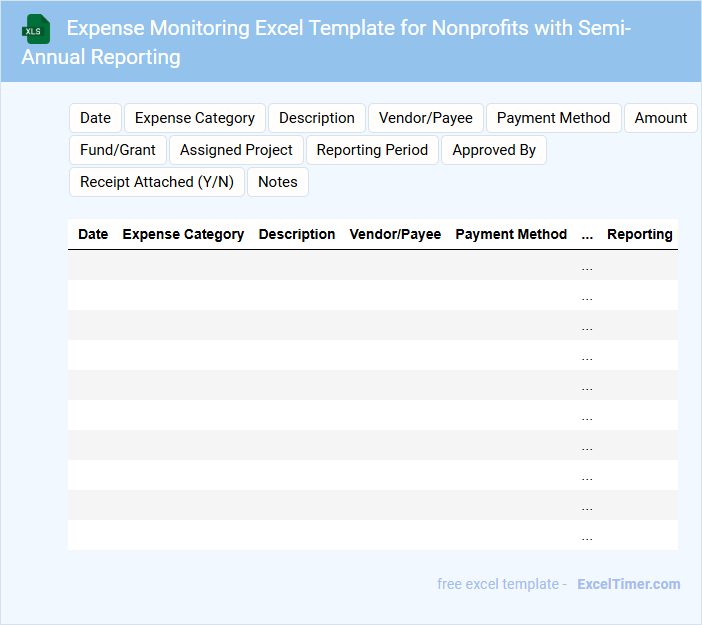Image resolution: width=702 pixels, height=625 pixels.
Task: Click the Payment Method tag chip
Action: point(553,118)
